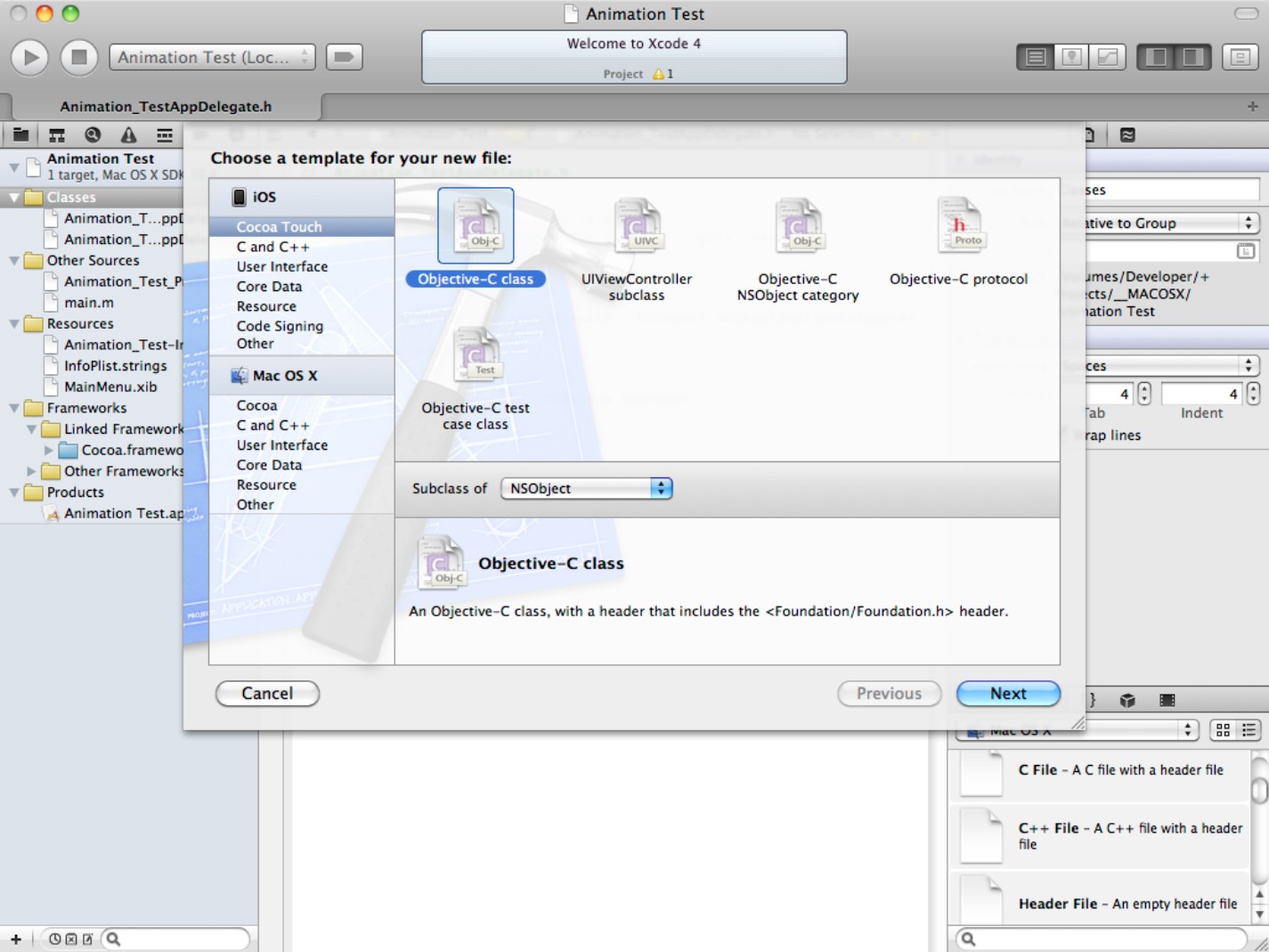1269x952 pixels.
Task: Add new item with plus button
Action: (15, 939)
